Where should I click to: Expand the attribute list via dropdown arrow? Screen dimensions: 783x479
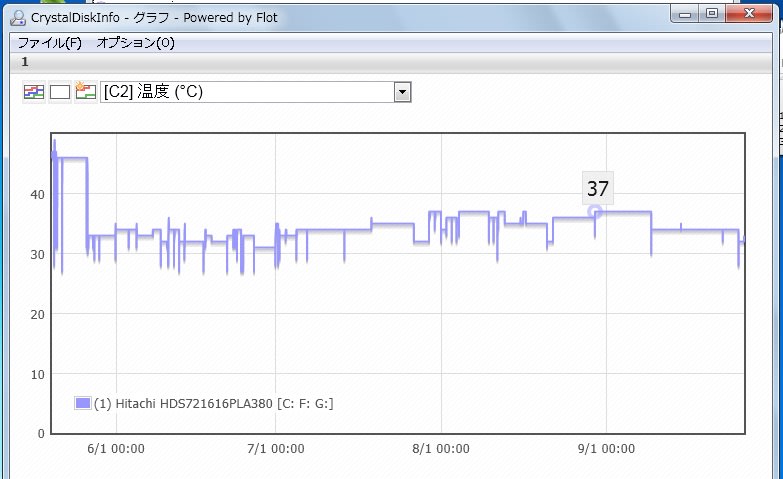click(402, 92)
